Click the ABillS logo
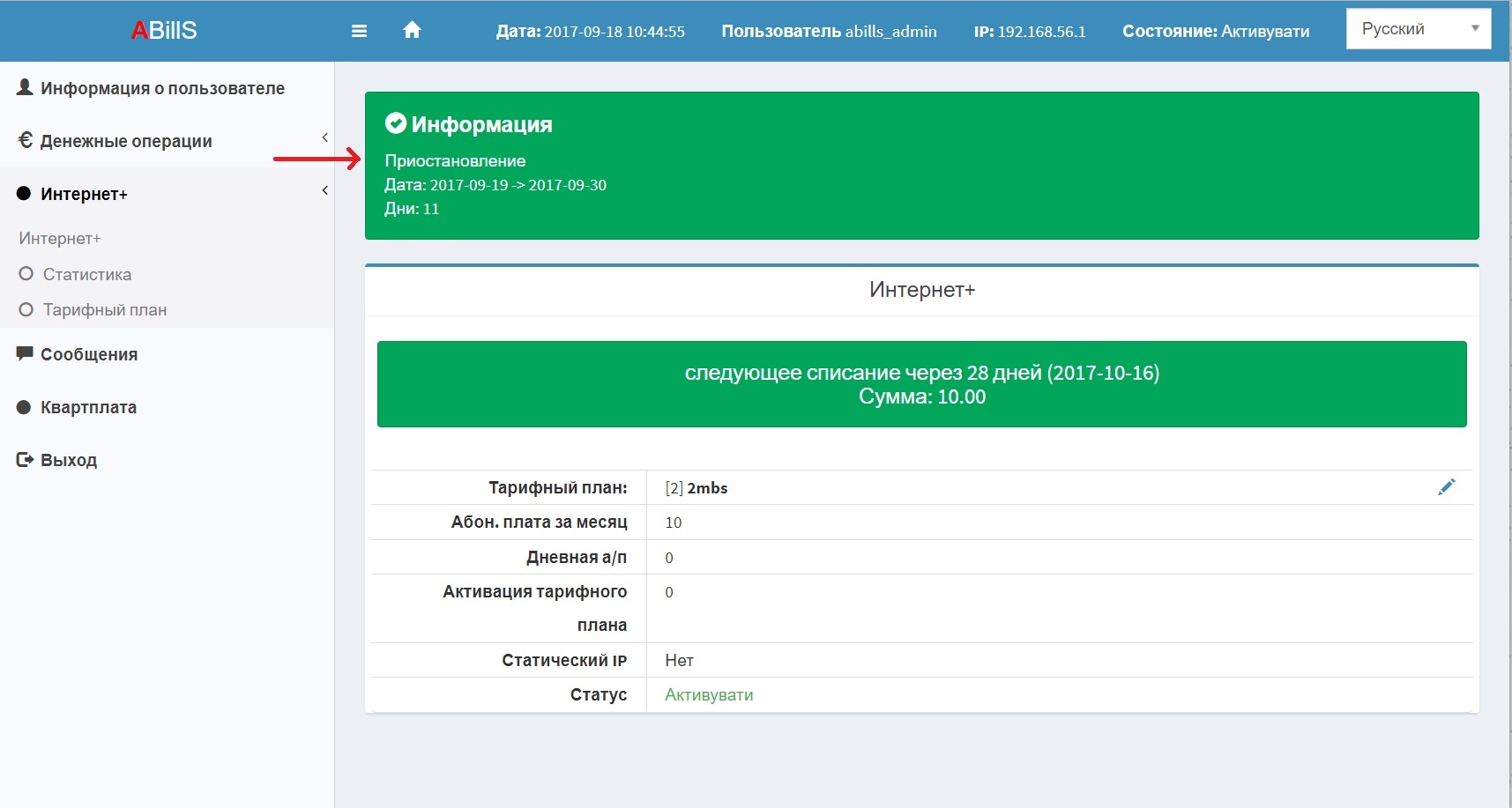Screen dimensions: 1512x808 point(164,30)
